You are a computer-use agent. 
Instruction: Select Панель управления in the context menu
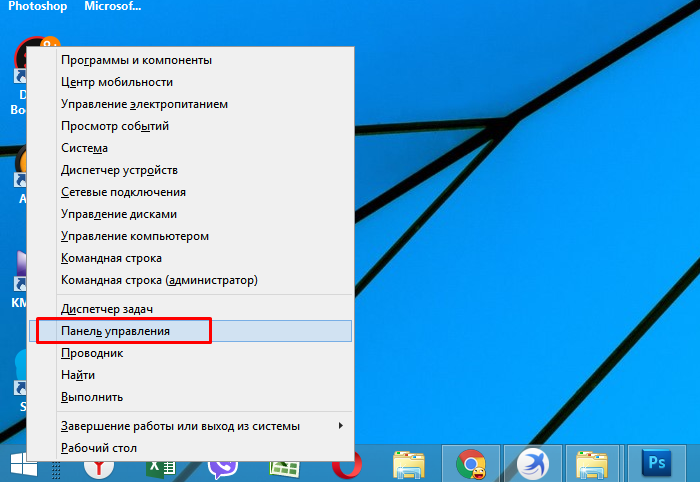coord(115,331)
